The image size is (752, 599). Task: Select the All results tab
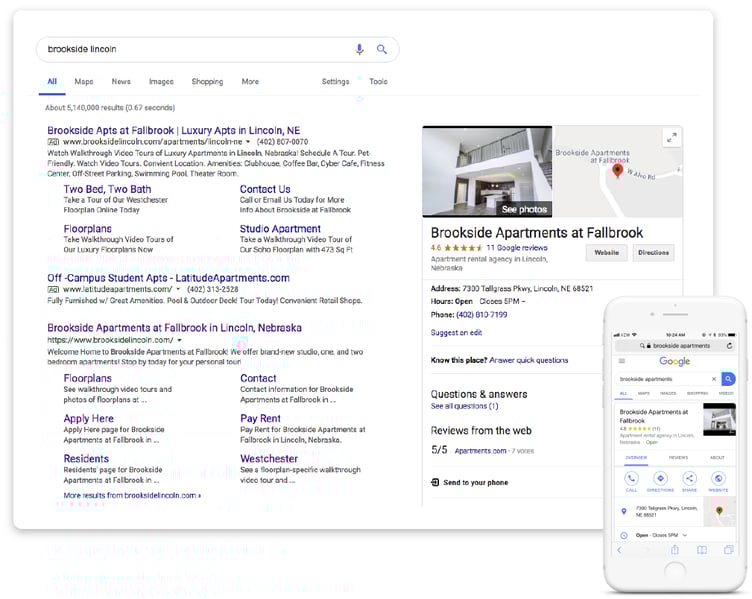point(52,82)
